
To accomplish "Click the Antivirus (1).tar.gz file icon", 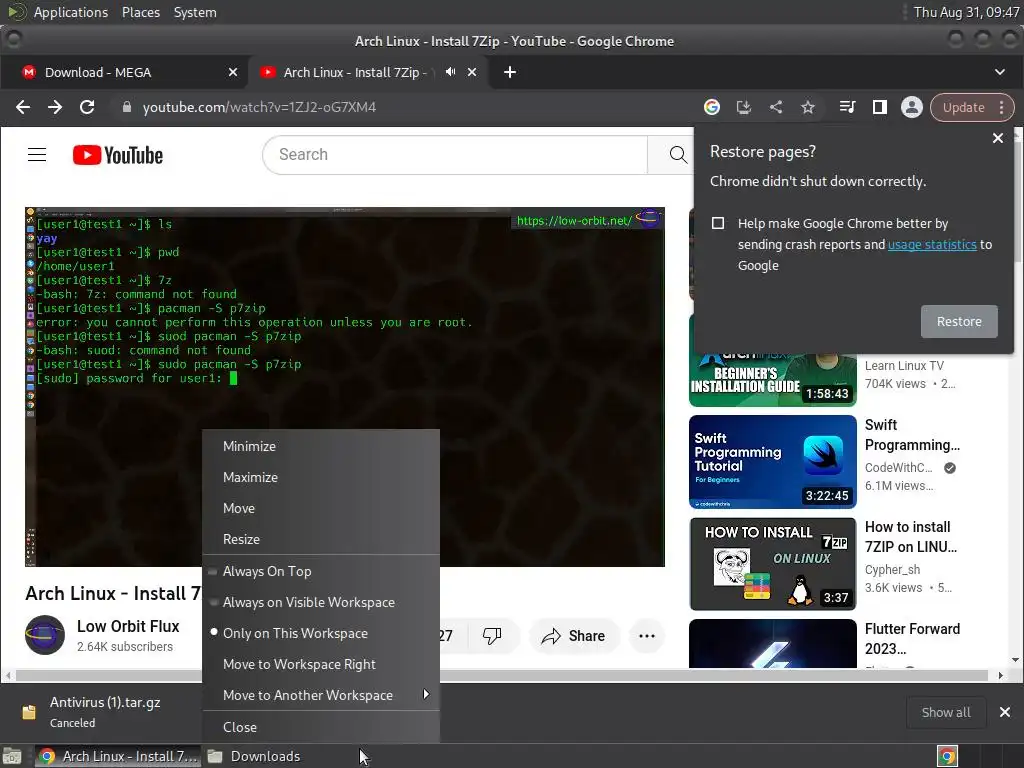I will pos(29,712).
